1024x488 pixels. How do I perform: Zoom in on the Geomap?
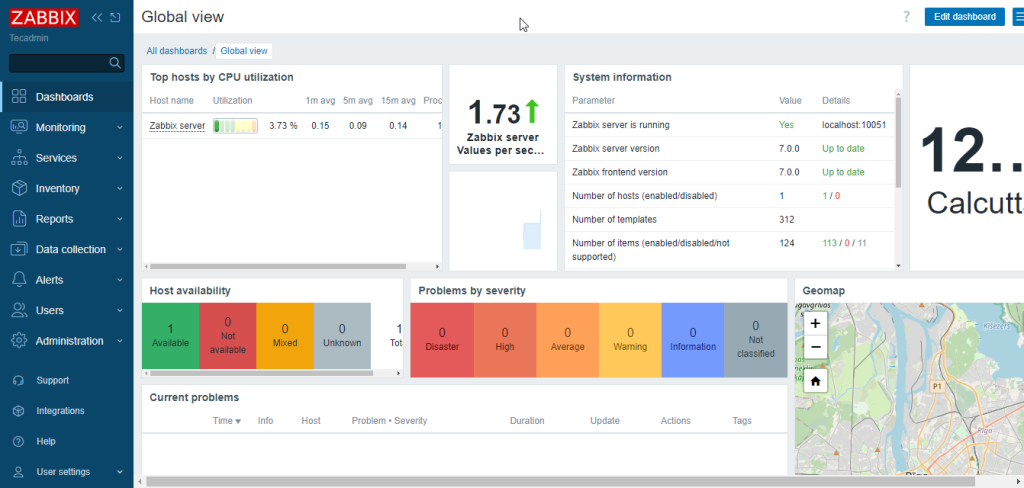pos(815,324)
